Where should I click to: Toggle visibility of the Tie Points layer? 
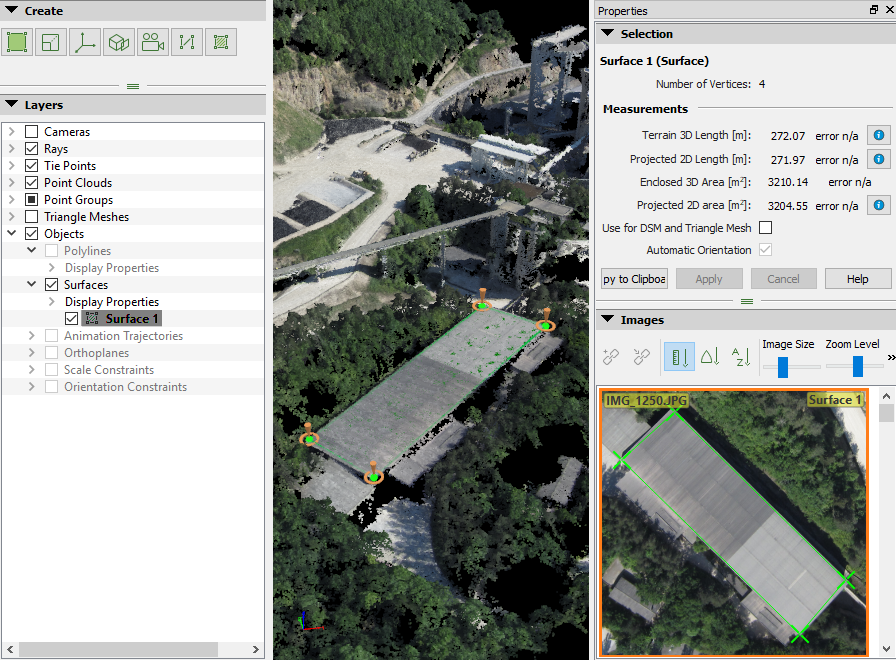[31, 165]
